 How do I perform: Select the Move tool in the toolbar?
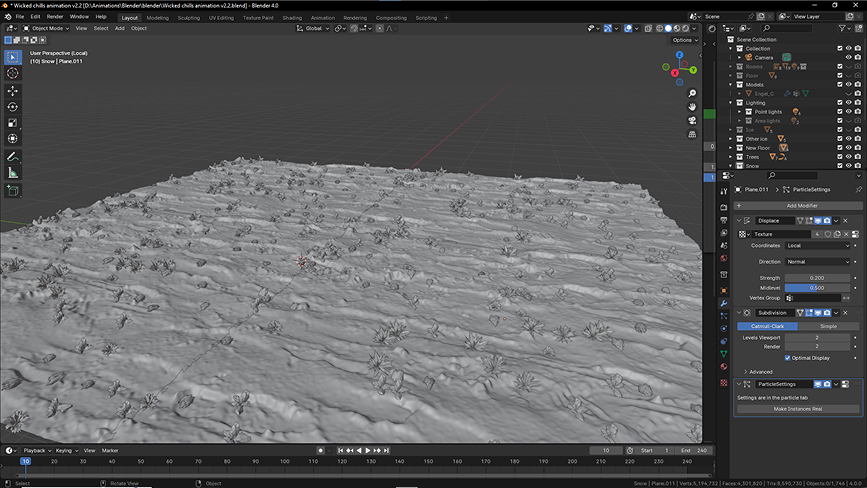13,91
